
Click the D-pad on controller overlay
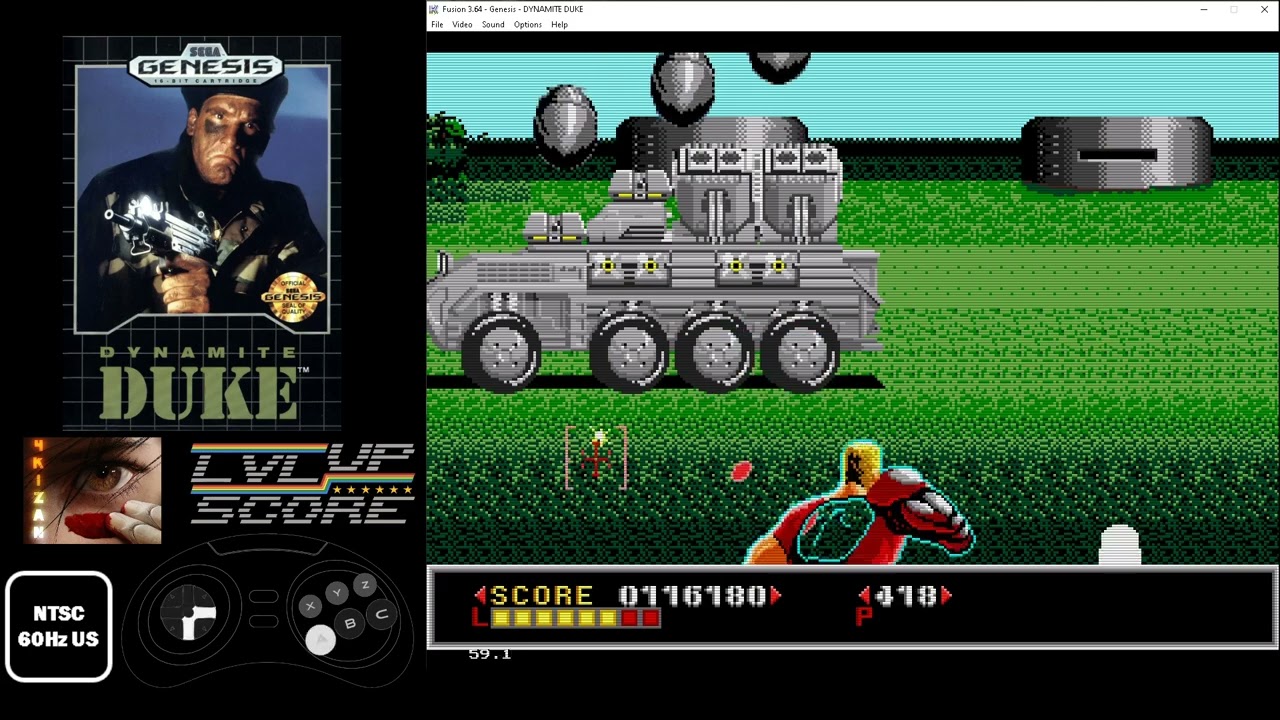tap(190, 611)
